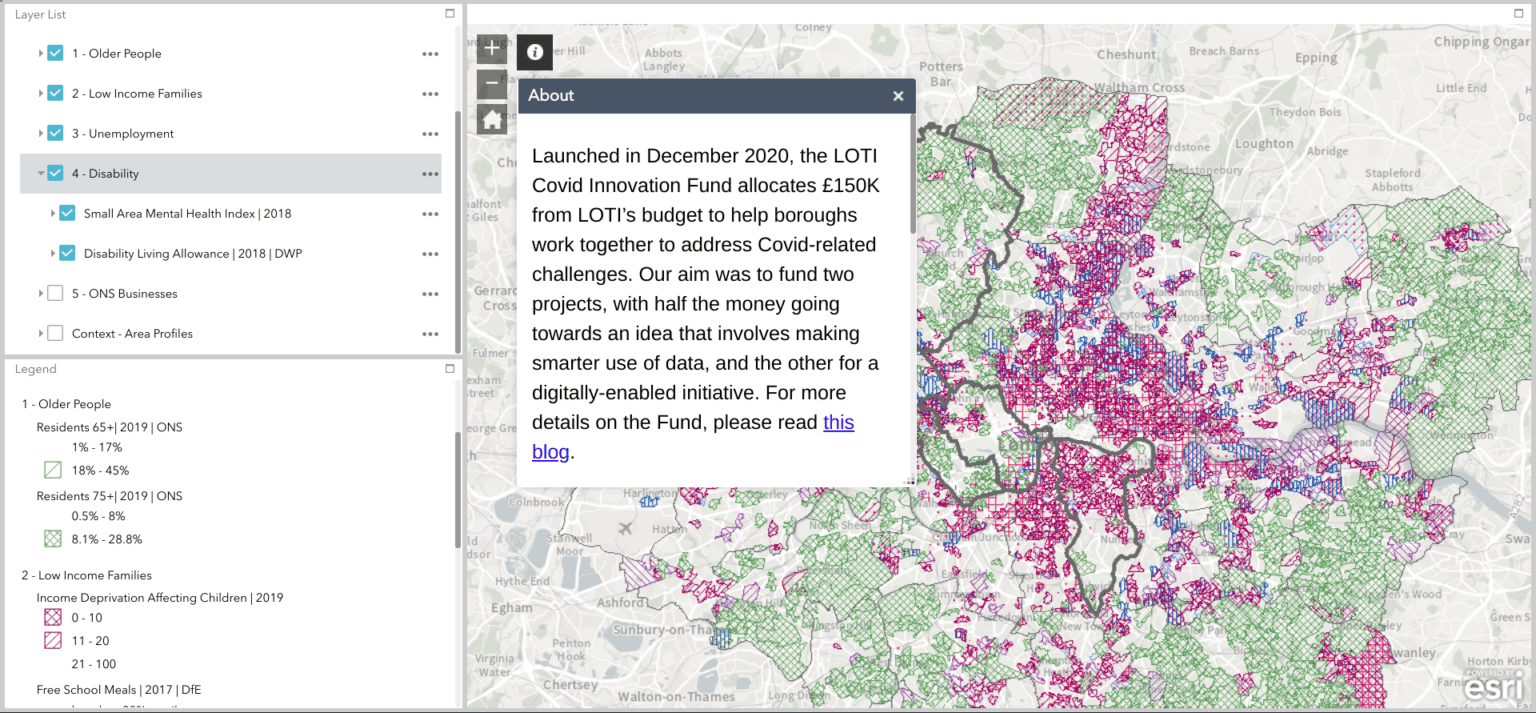Screen dimensions: 1536x713
Task: Open options for the 5 - ONS Businesses layer
Action: click(430, 293)
